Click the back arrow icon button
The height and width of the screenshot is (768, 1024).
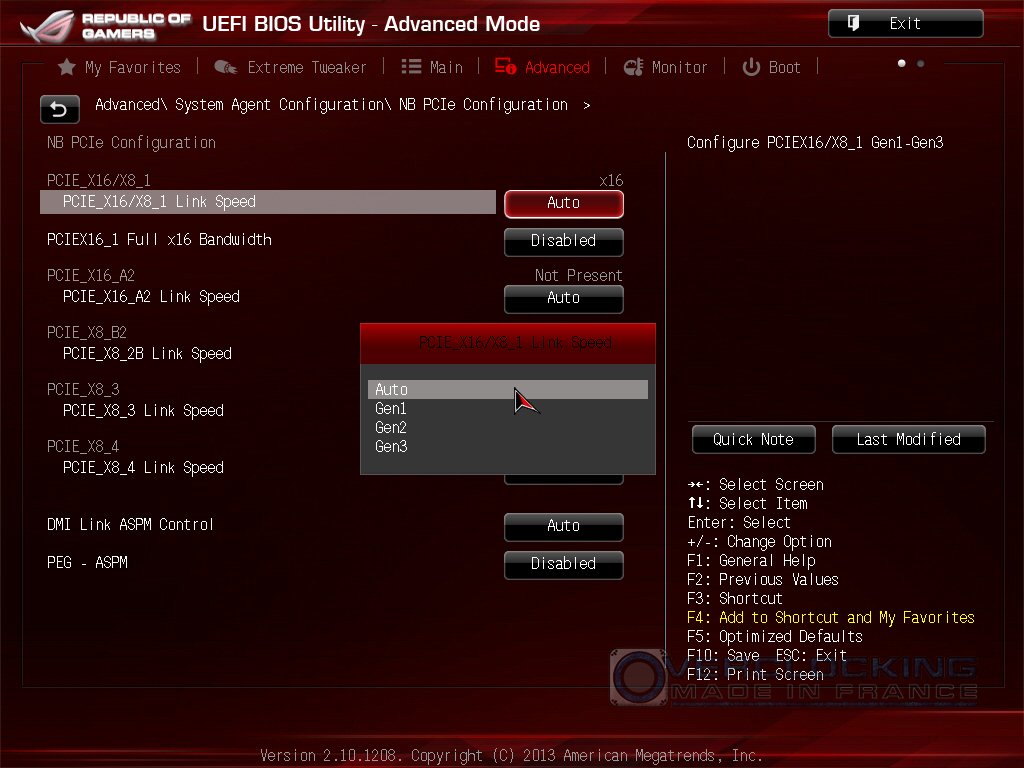pyautogui.click(x=59, y=109)
